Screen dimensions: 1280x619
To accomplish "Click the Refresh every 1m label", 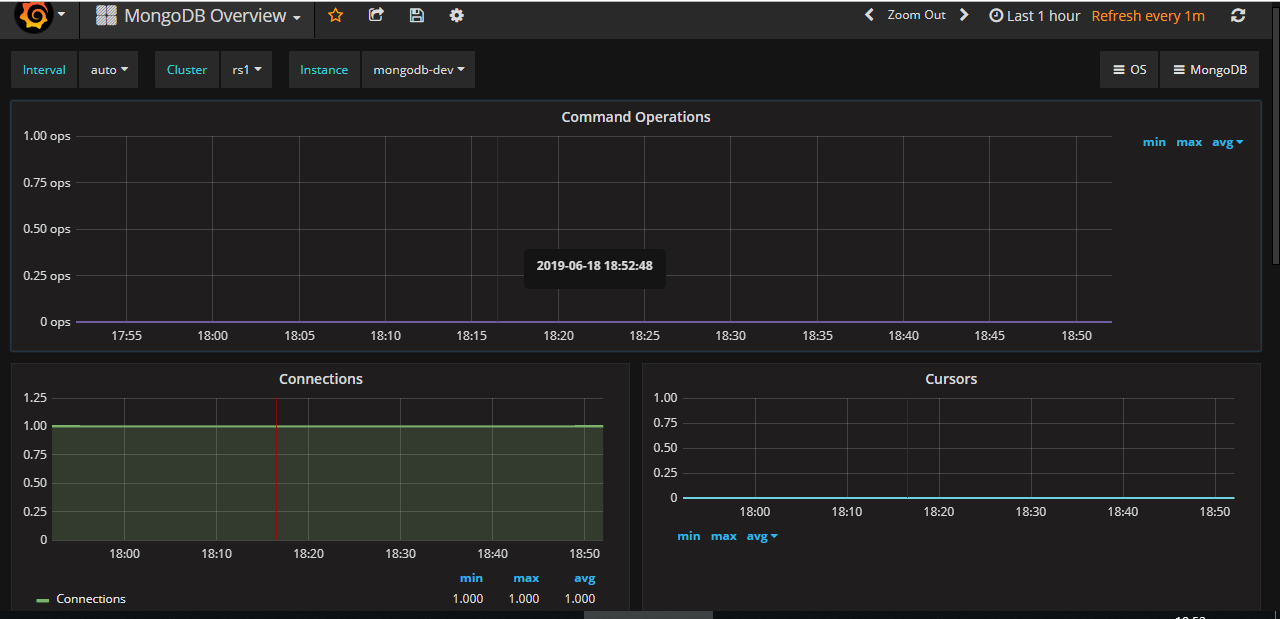I will click(x=1148, y=16).
